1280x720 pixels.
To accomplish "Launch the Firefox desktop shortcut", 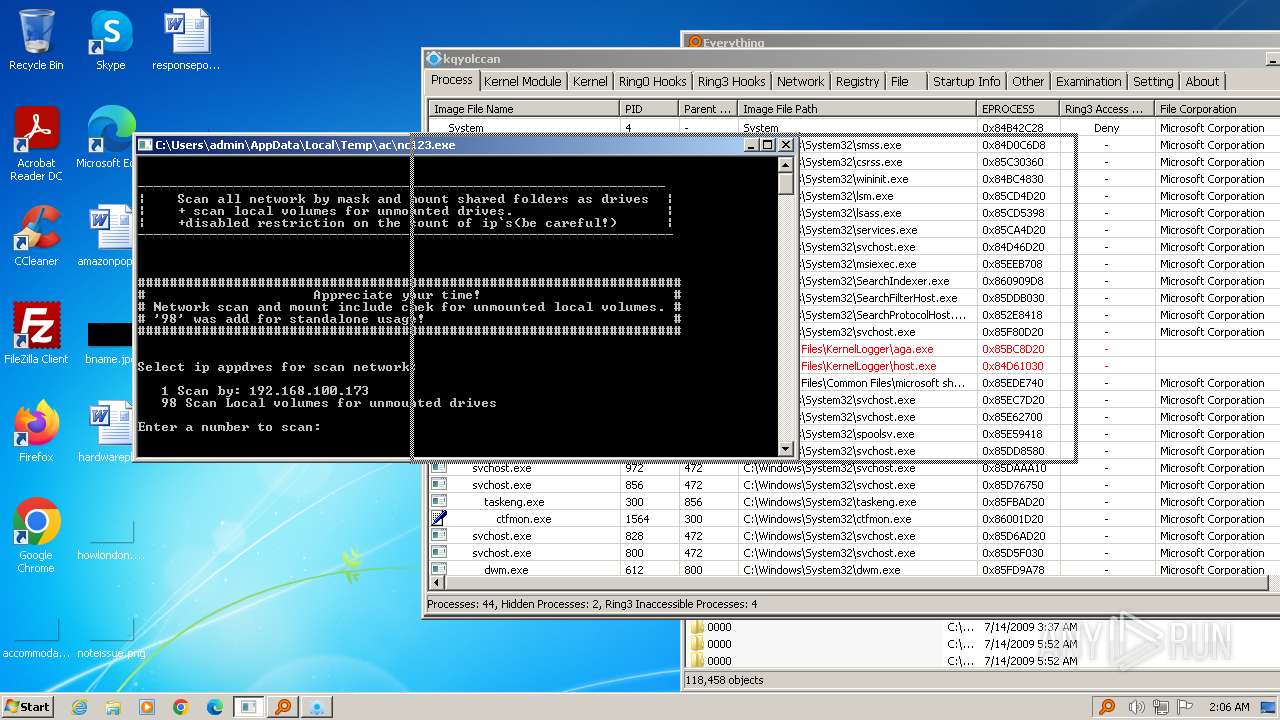I will coord(36,432).
